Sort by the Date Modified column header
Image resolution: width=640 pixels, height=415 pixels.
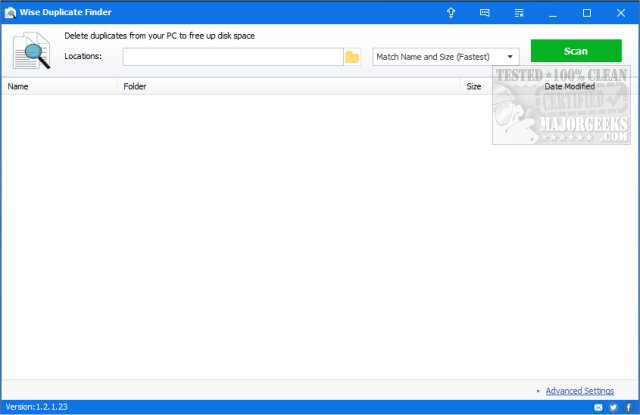[570, 87]
